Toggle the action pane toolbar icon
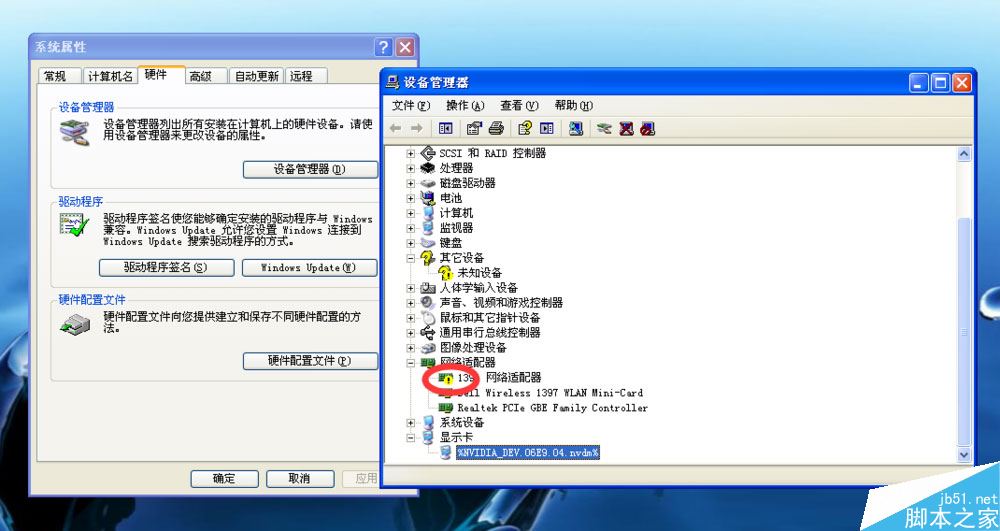This screenshot has width=1000, height=531. (547, 128)
